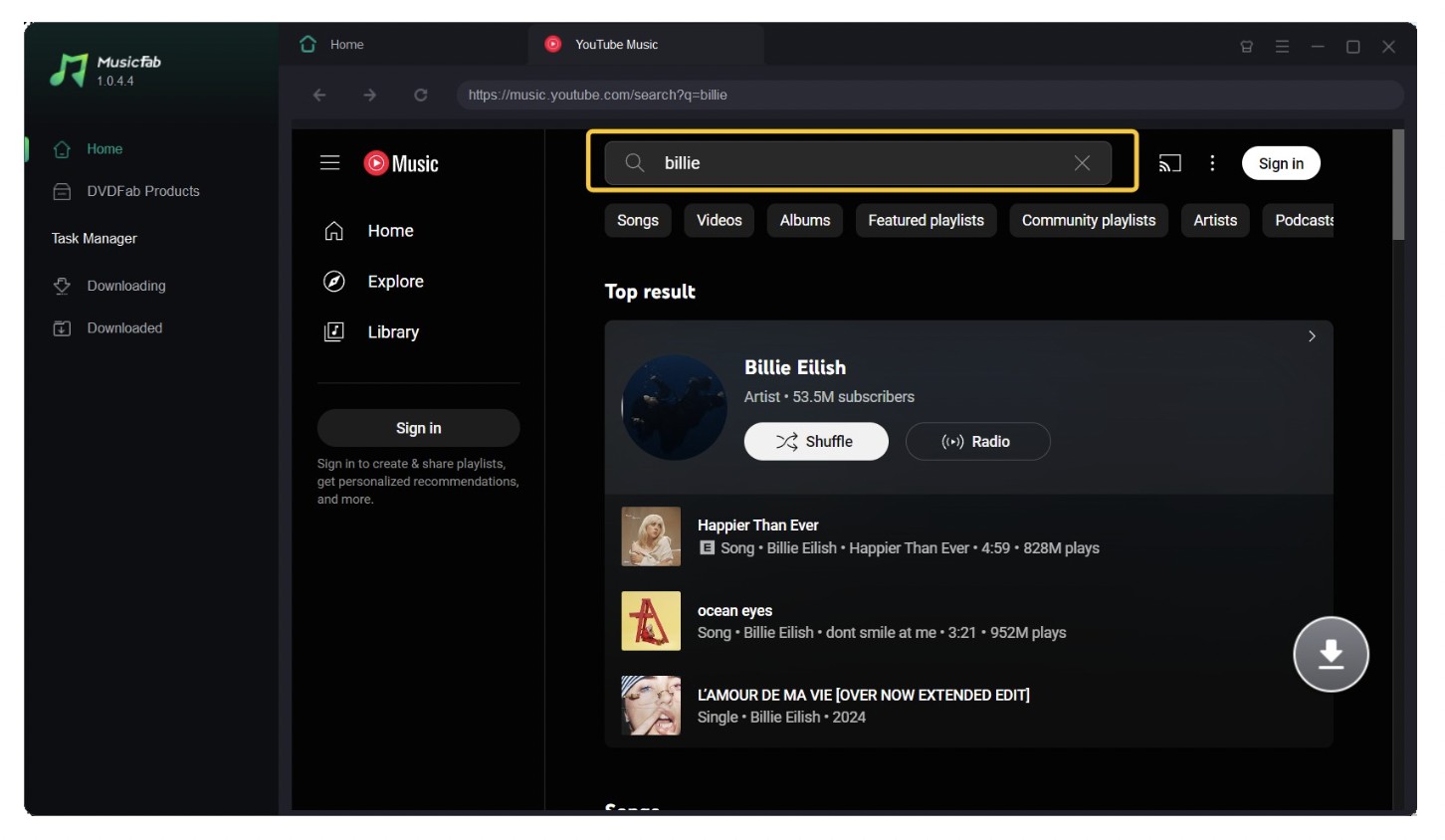Open the Billie Eilish artist name link
The width and height of the screenshot is (1445, 840).
(x=795, y=367)
